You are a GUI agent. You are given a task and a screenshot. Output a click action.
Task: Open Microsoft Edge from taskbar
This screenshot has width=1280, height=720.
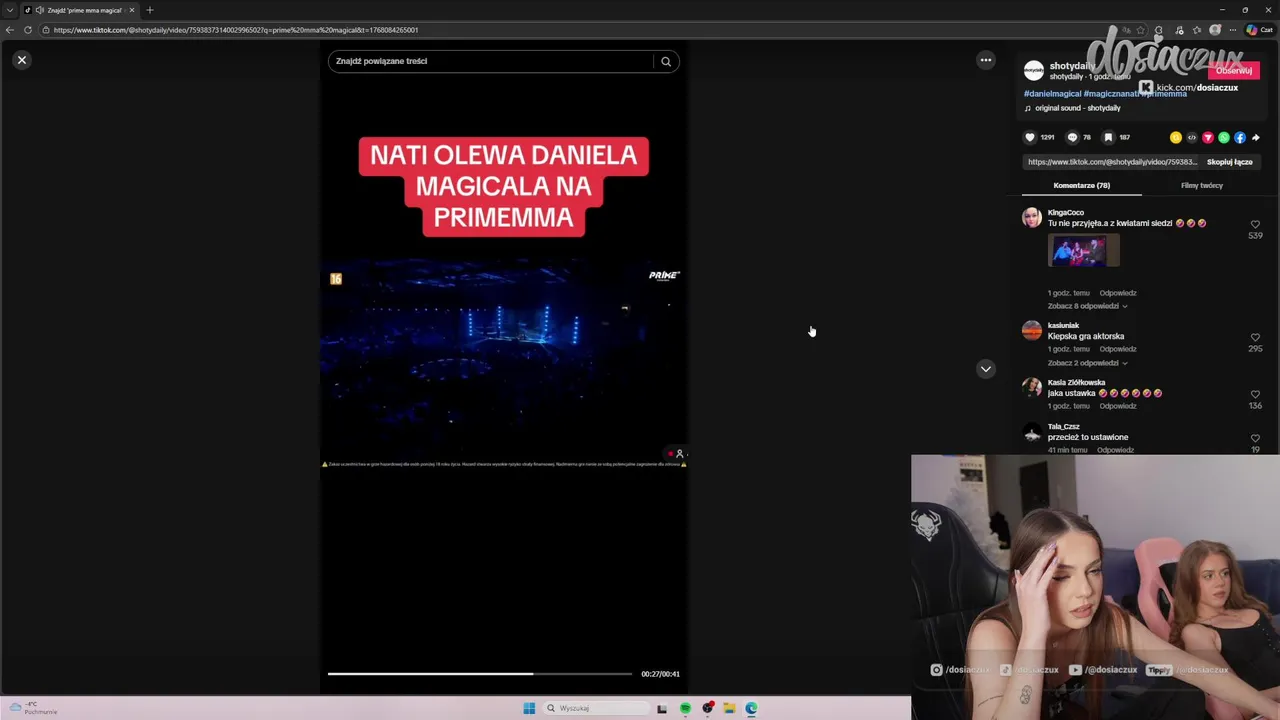coord(751,708)
